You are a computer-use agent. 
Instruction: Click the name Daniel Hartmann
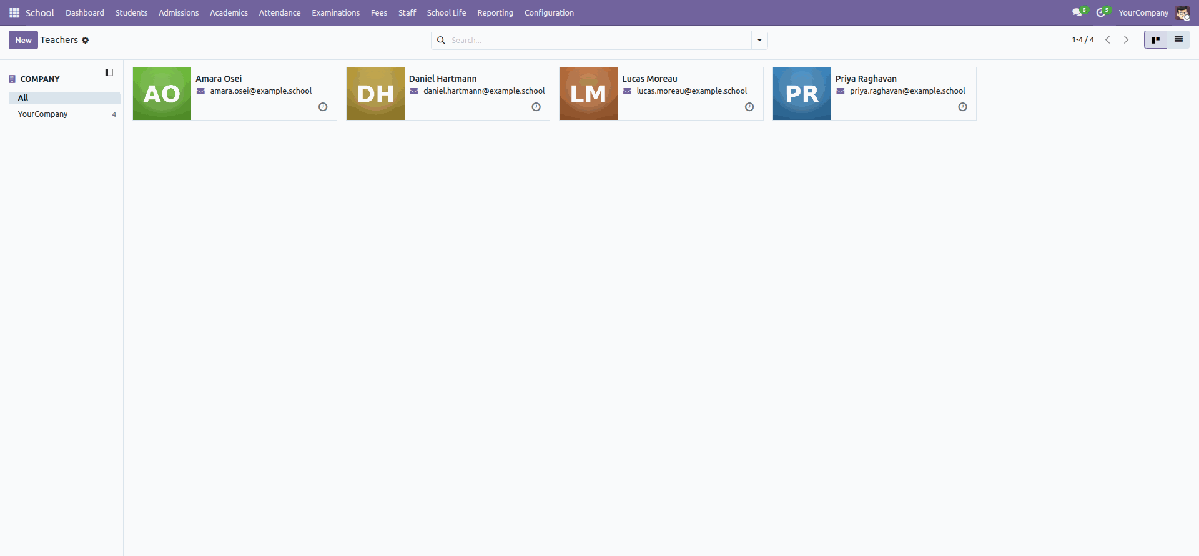click(444, 79)
